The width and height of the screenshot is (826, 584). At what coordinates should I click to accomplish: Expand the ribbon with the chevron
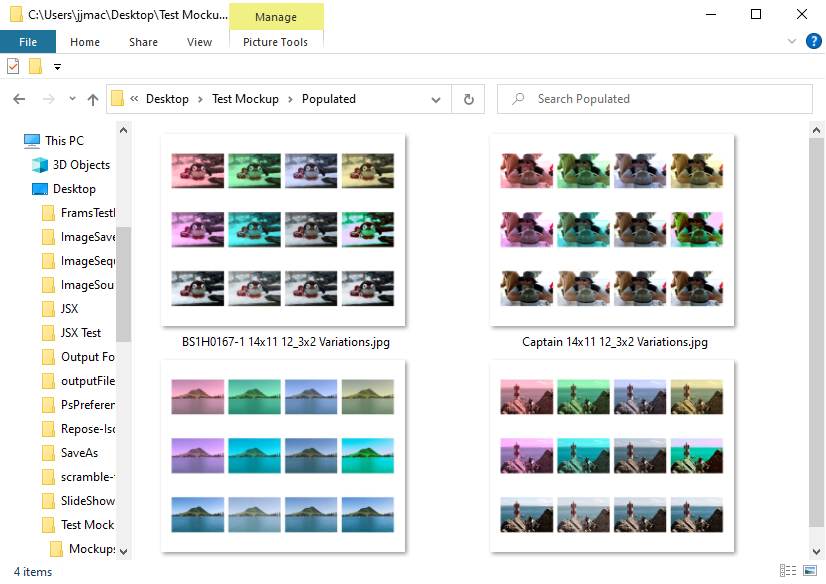pos(791,41)
